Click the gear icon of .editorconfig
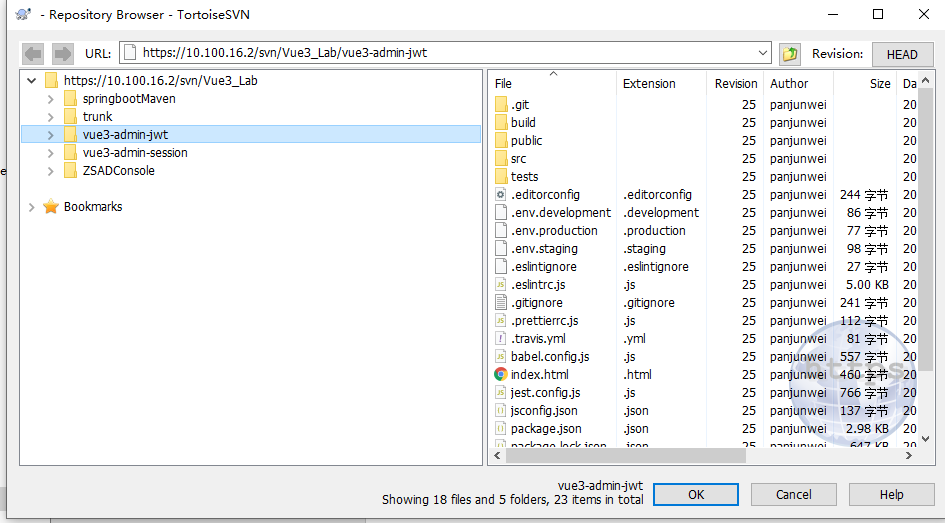The width and height of the screenshot is (945, 523). (x=500, y=194)
